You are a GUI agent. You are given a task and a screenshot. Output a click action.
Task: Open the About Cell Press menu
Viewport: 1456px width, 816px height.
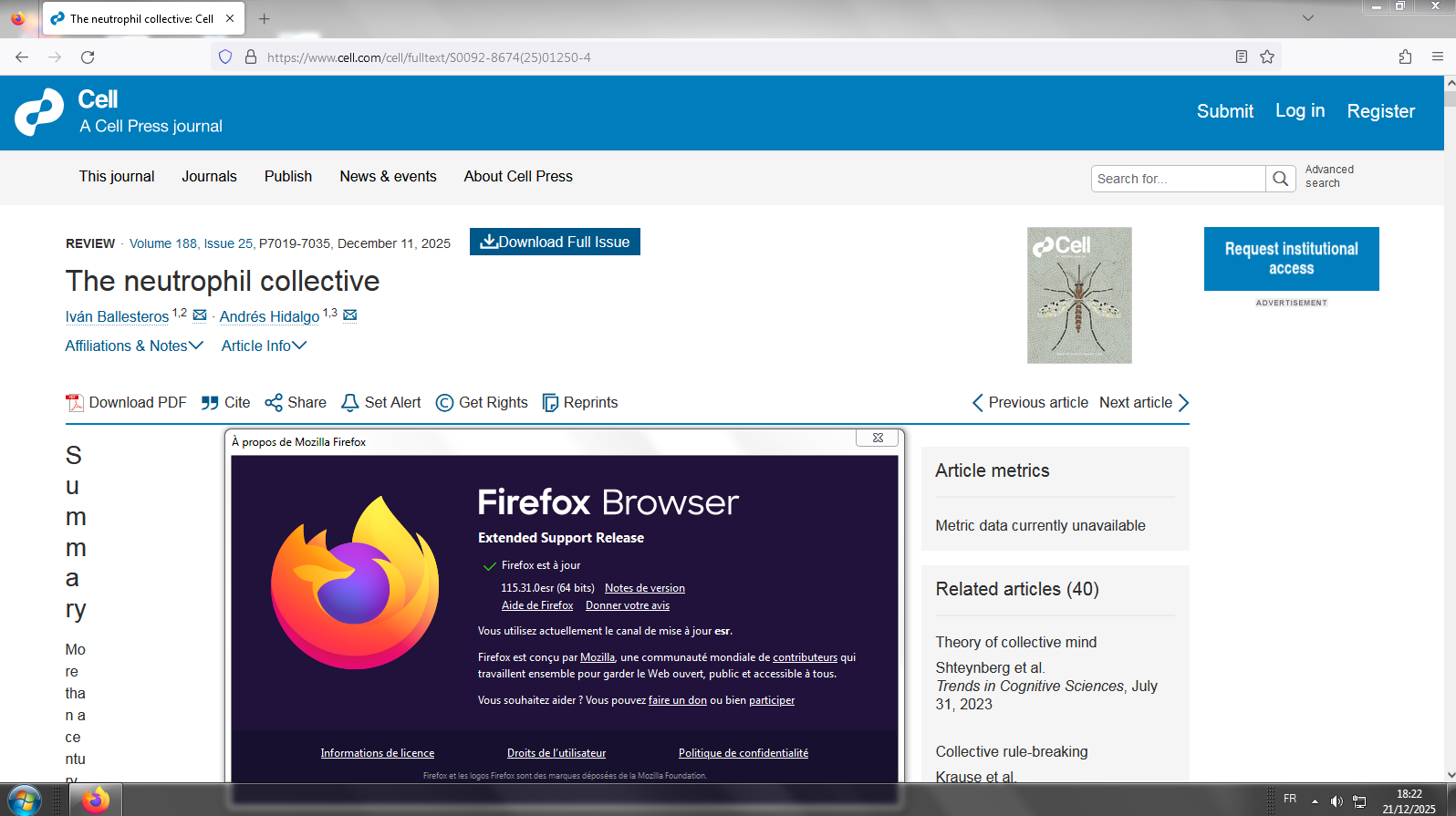pos(518,176)
